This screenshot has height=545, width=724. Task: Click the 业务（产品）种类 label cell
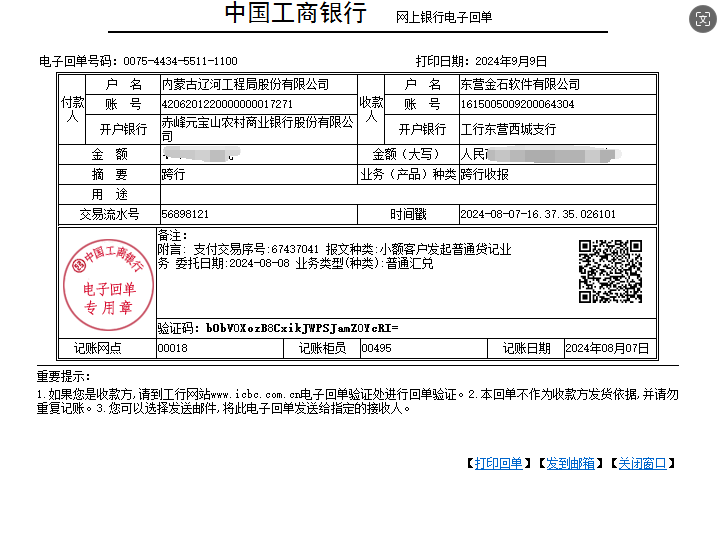[x=408, y=175]
